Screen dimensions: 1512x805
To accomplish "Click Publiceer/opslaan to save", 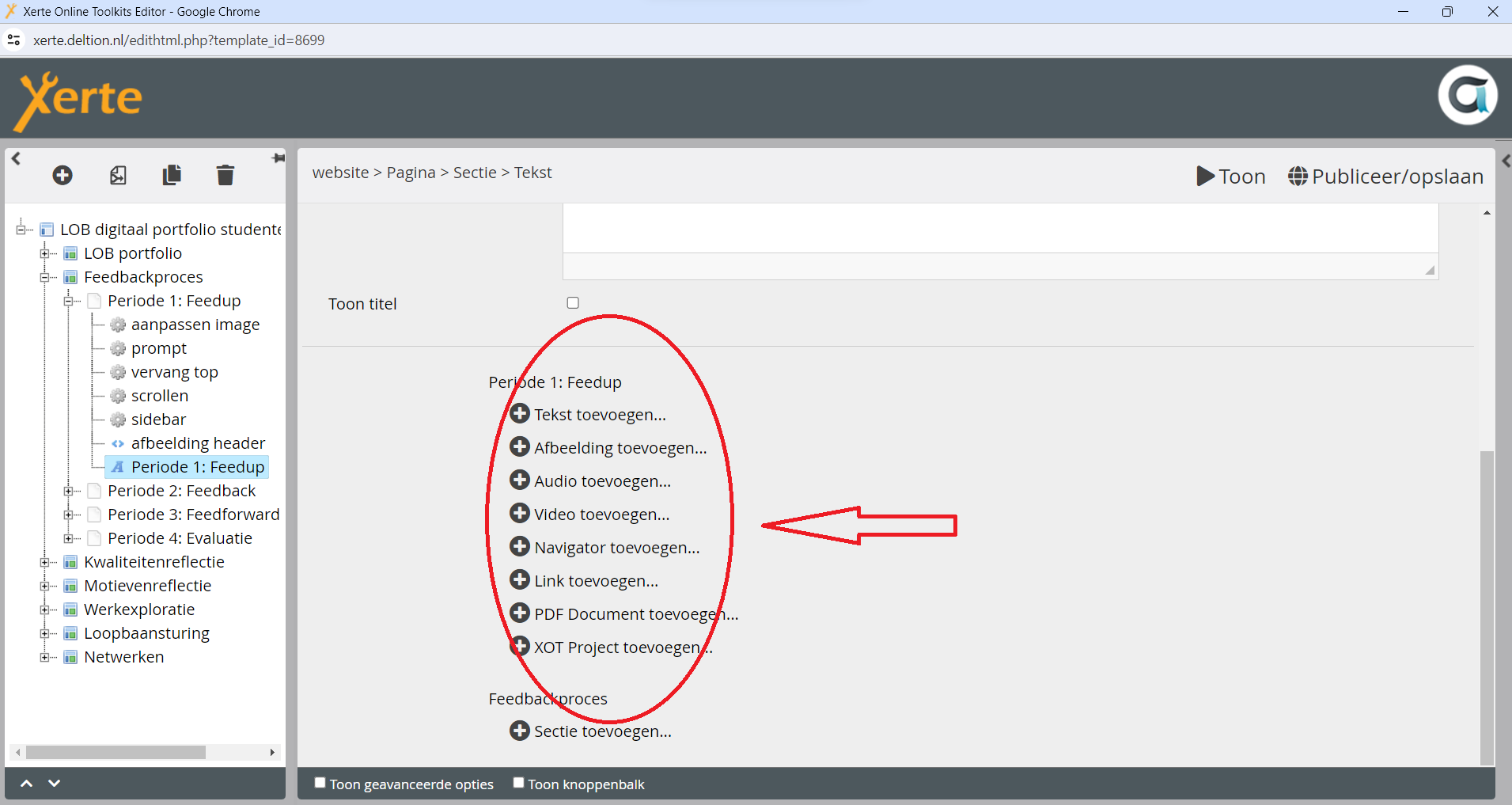I will tap(1386, 177).
